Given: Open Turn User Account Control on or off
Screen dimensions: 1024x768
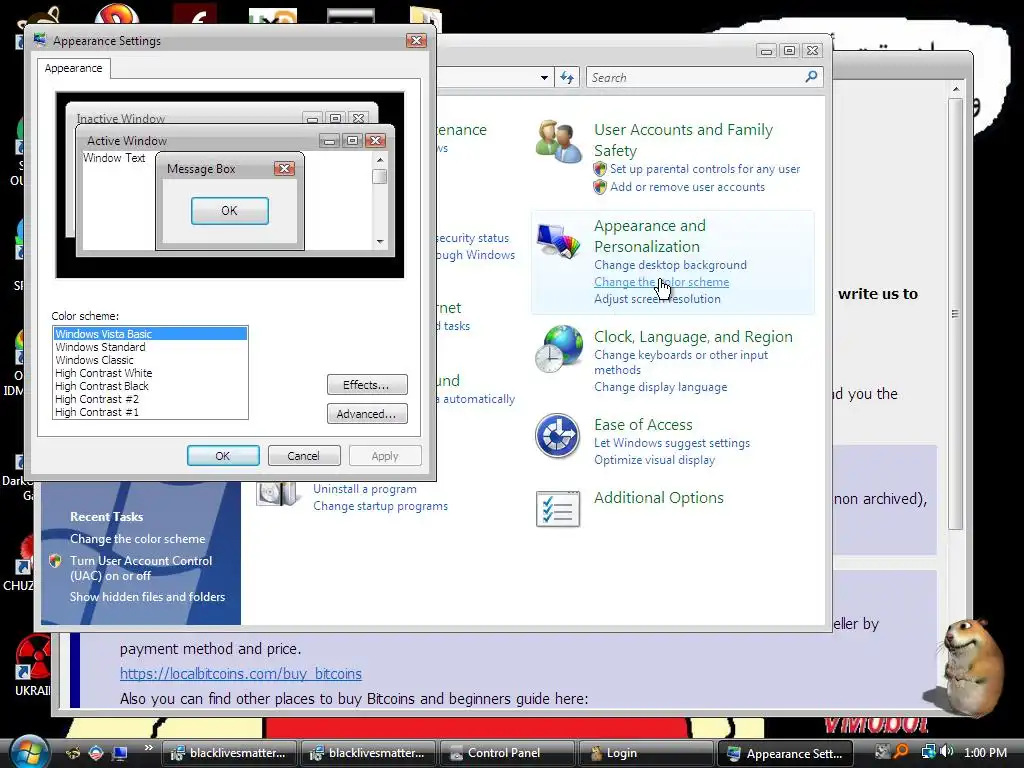Looking at the screenshot, I should pyautogui.click(x=141, y=568).
